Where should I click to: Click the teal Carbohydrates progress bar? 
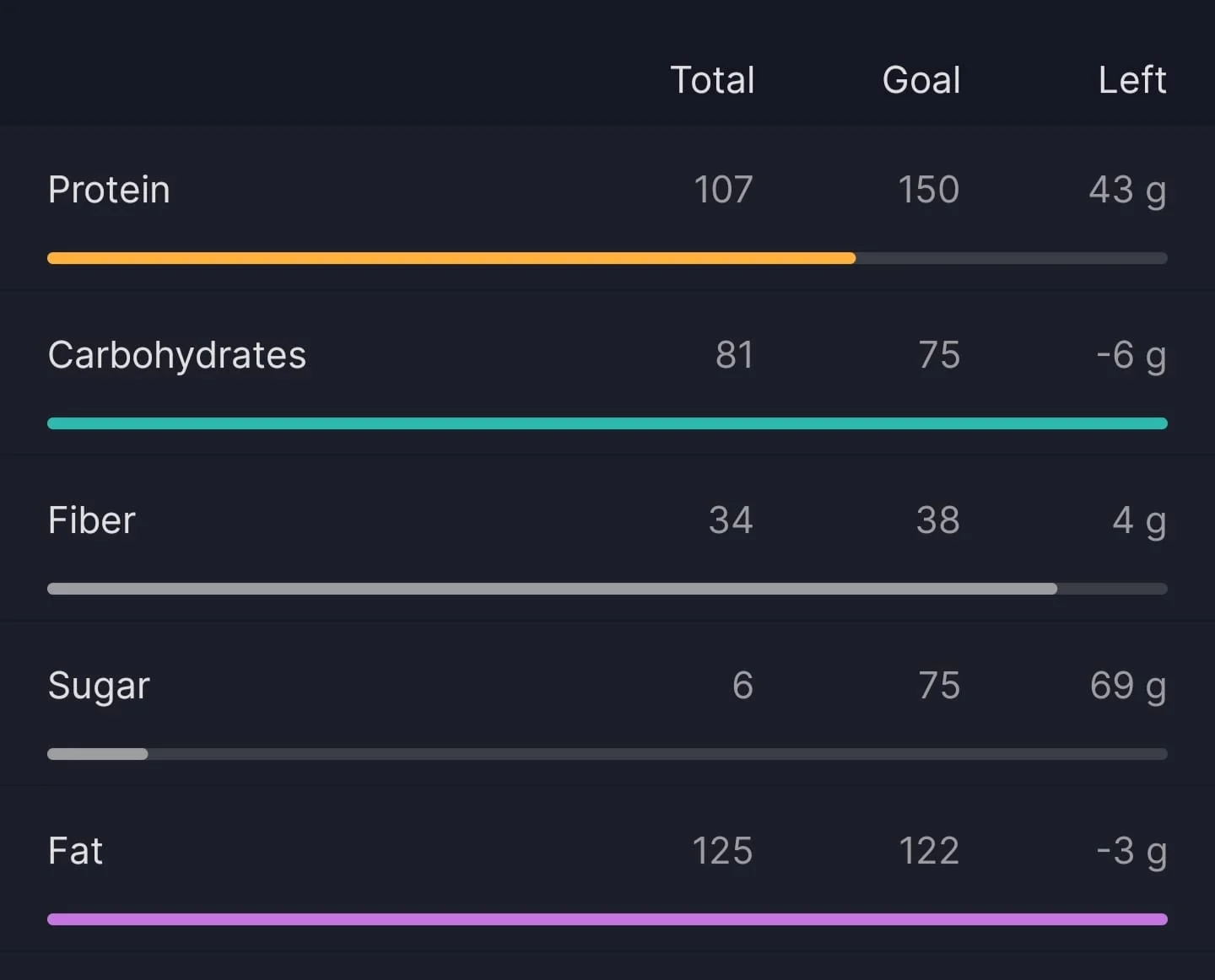pos(607,423)
